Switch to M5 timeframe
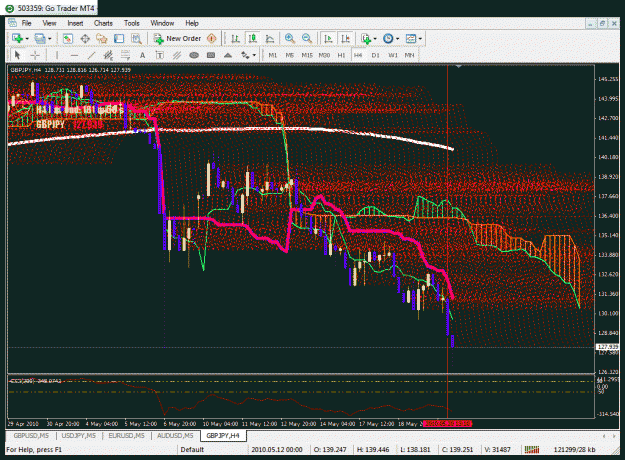 pos(290,55)
